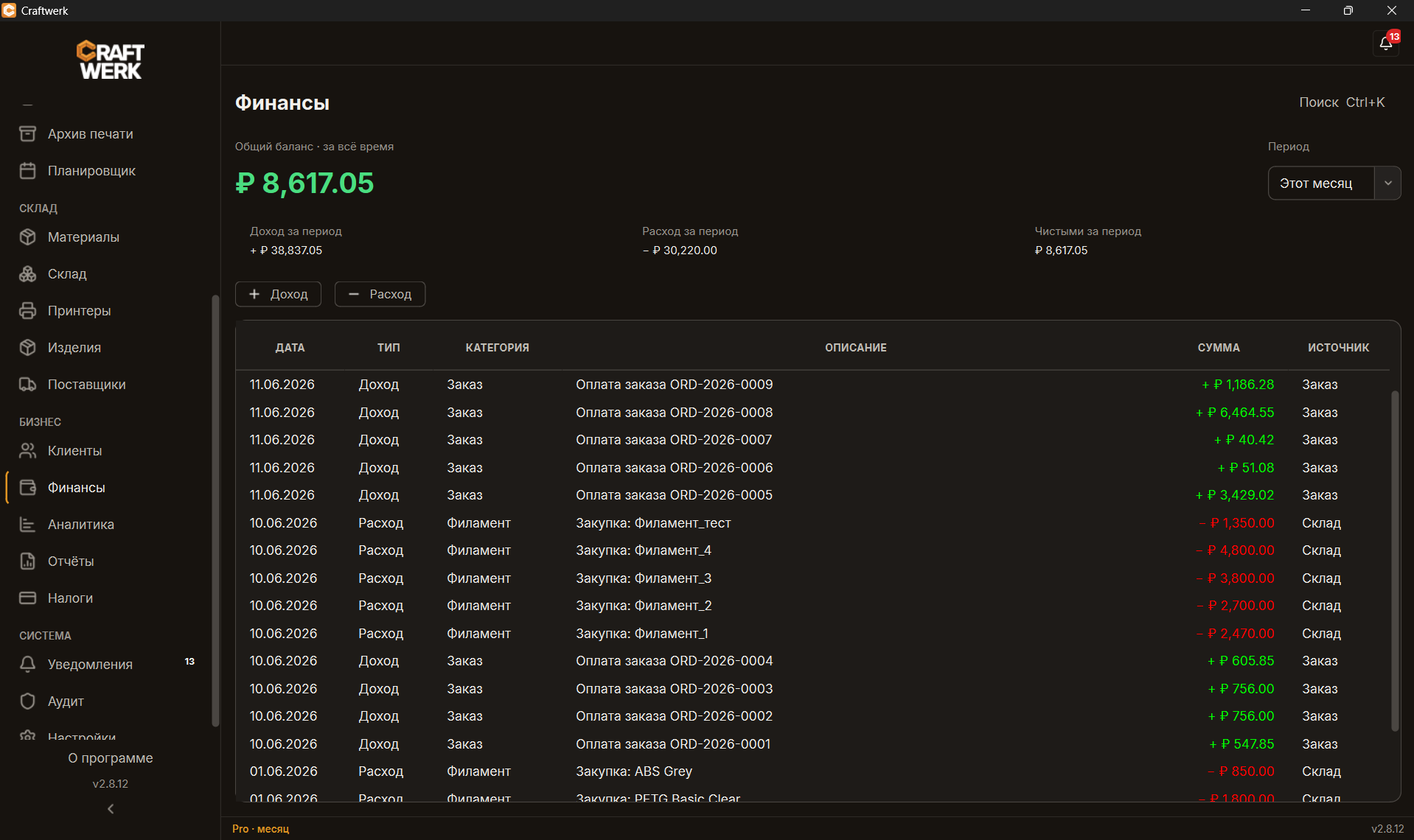Select row Закупка: Филамент_2
Image resolution: width=1414 pixels, height=840 pixels.
click(812, 606)
